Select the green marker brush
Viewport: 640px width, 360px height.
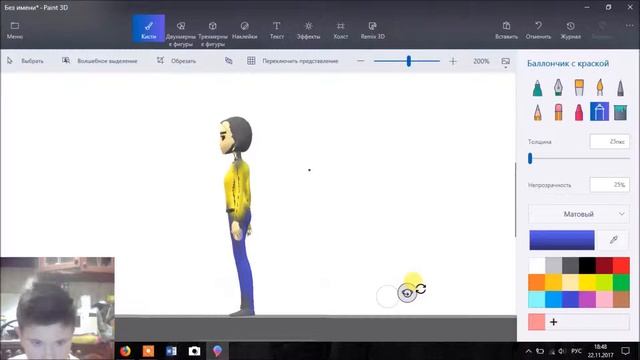click(x=538, y=88)
